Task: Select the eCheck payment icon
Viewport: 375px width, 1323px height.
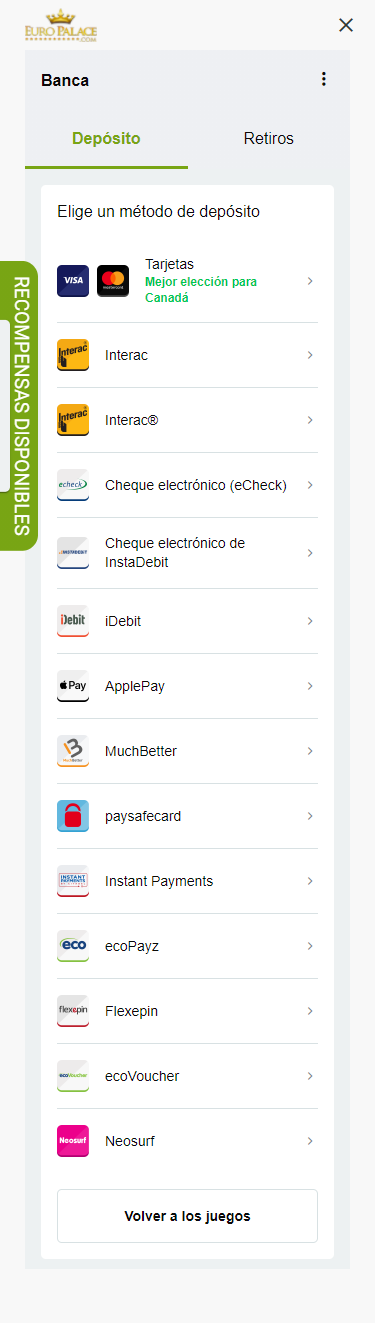Action: tap(73, 485)
